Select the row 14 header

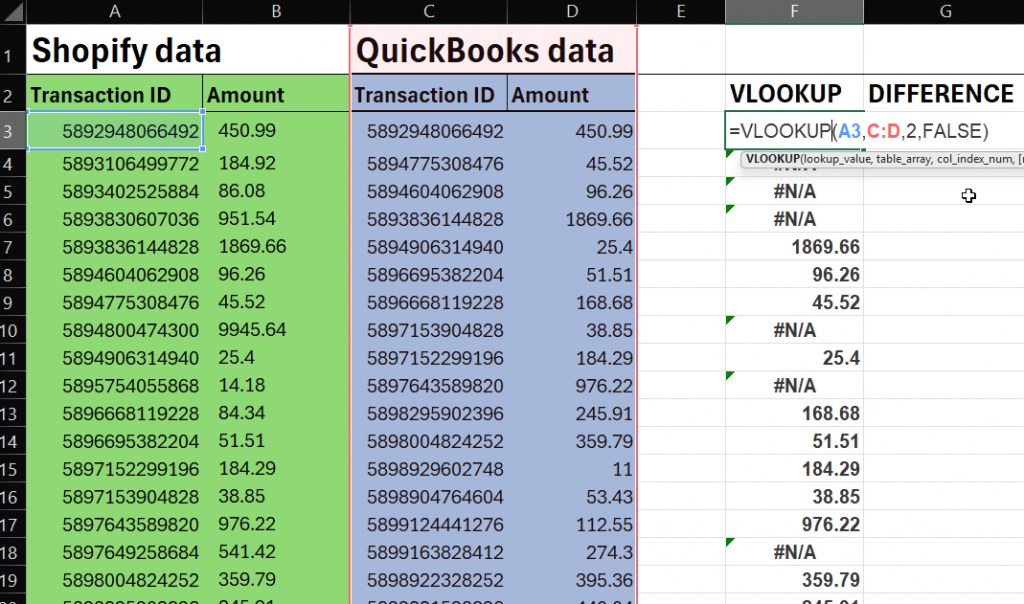click(x=11, y=441)
